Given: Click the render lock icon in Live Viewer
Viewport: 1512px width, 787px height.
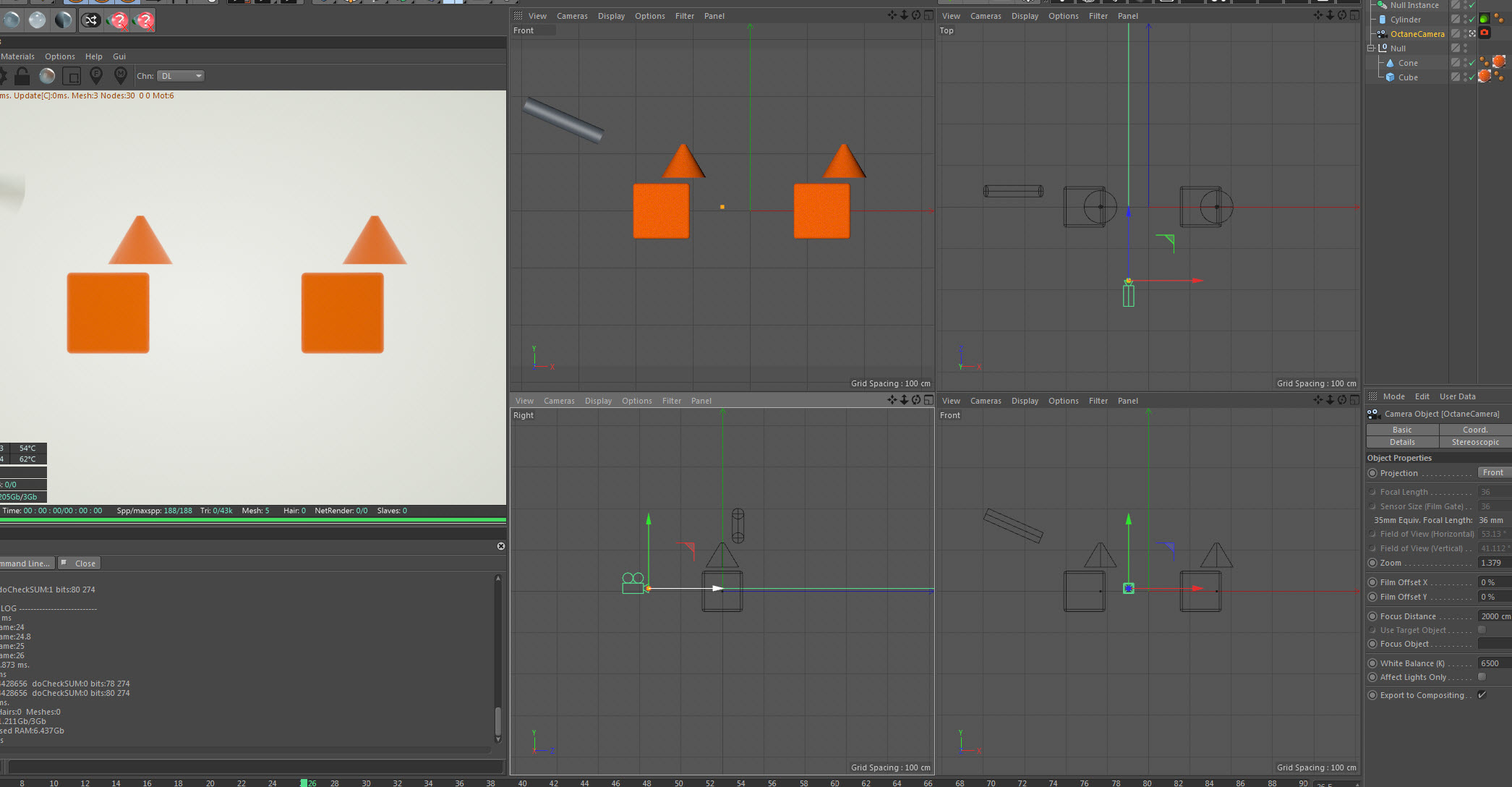Looking at the screenshot, I should click(22, 75).
